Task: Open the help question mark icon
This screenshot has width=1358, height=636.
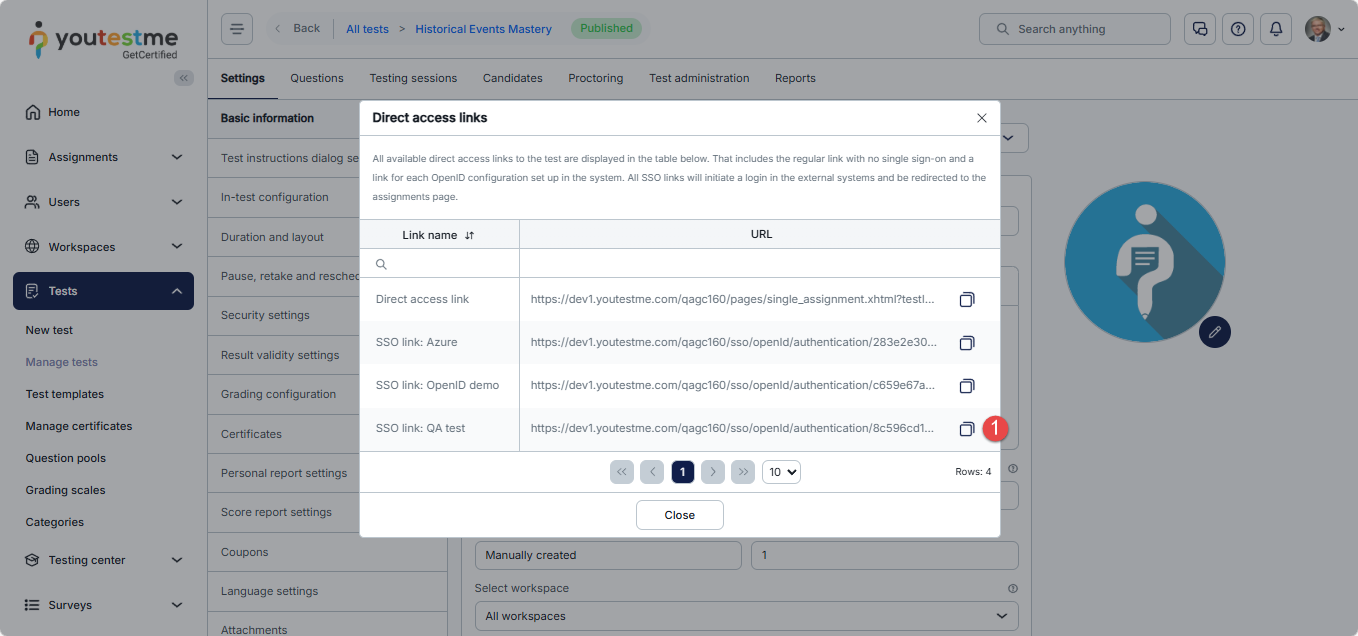Action: (x=1237, y=29)
